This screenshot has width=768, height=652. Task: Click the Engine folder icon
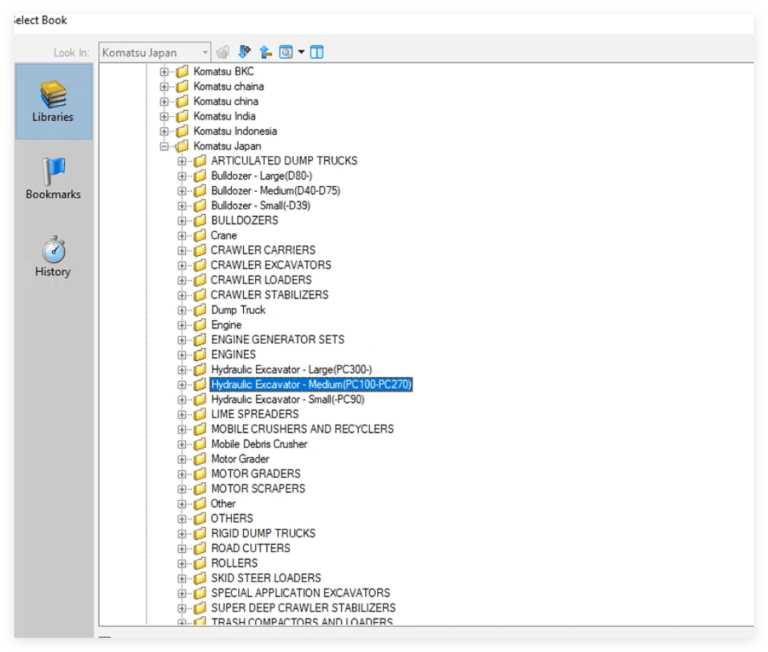point(200,325)
